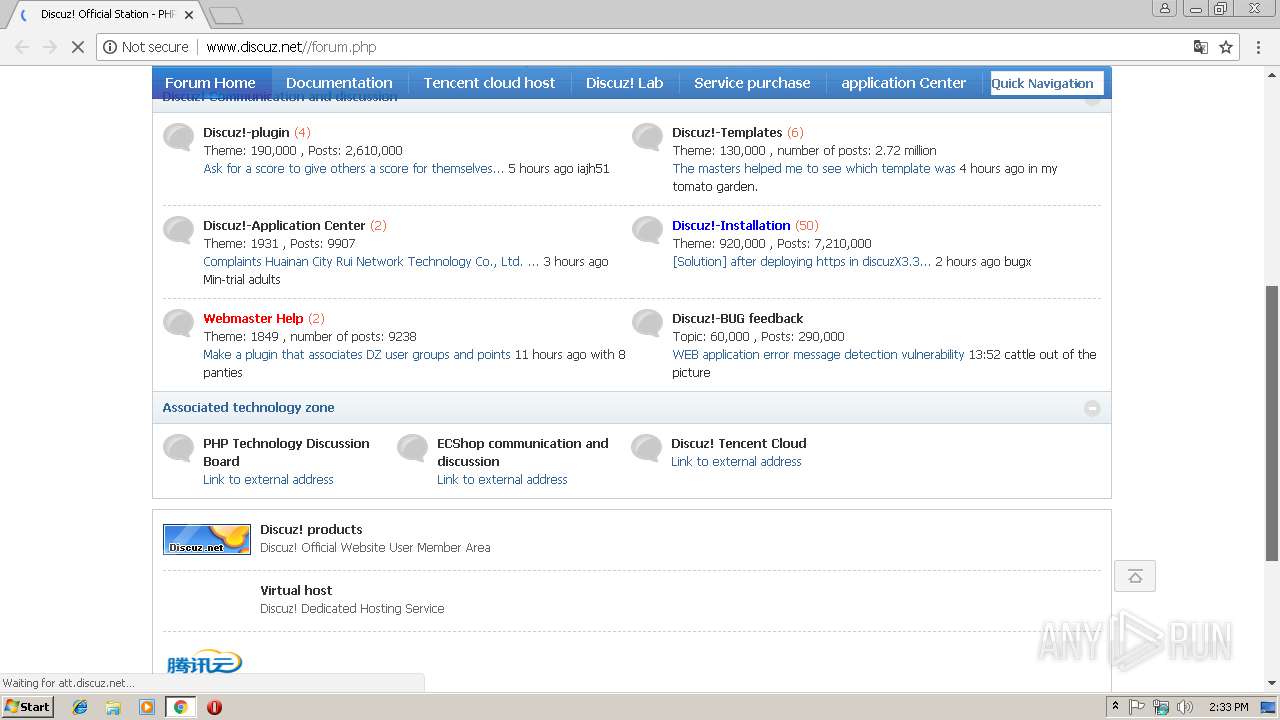Click the Tencent Cloud logo image
The image size is (1280, 720).
pos(204,664)
